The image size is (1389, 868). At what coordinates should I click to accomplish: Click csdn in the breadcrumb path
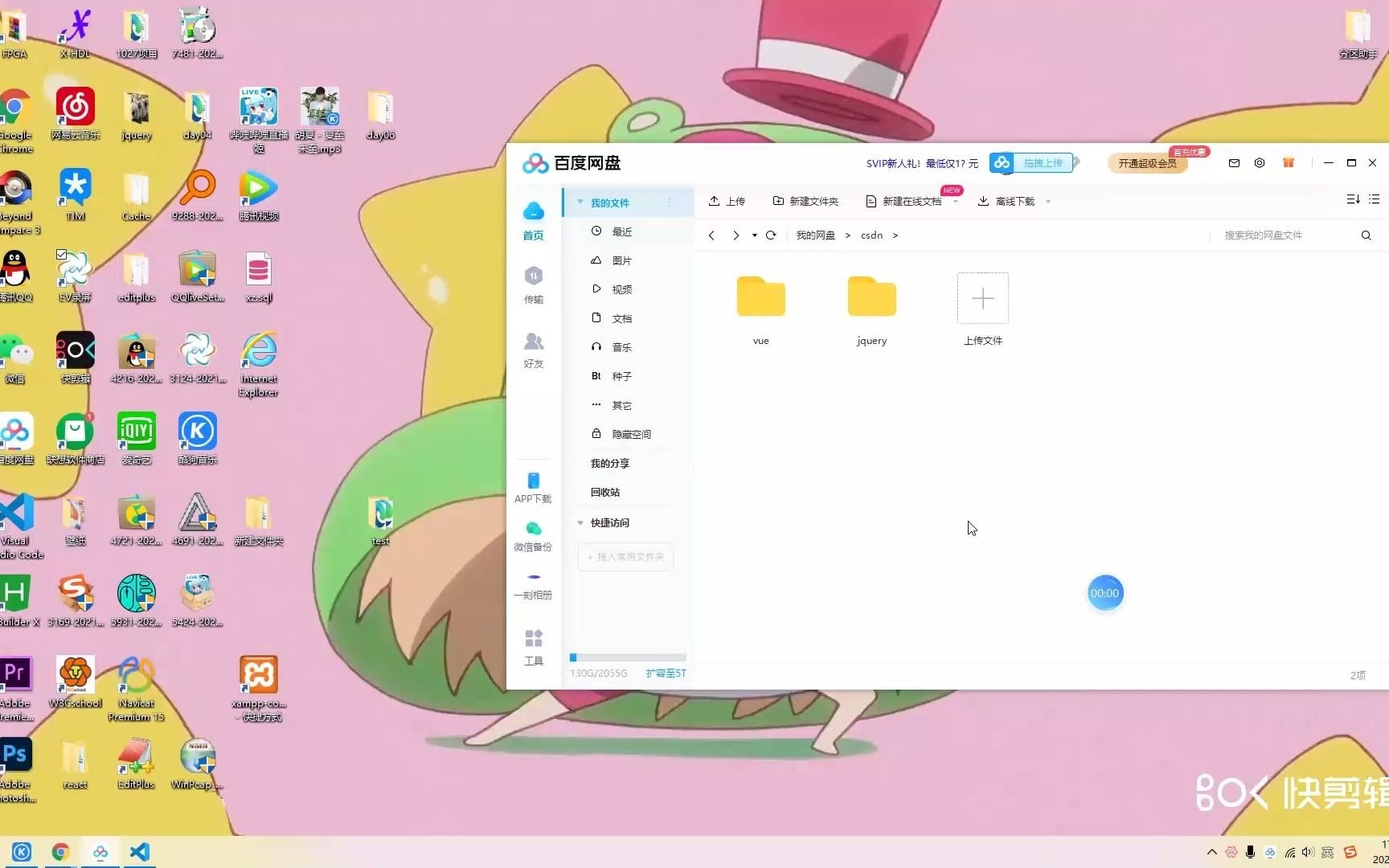[x=871, y=235]
